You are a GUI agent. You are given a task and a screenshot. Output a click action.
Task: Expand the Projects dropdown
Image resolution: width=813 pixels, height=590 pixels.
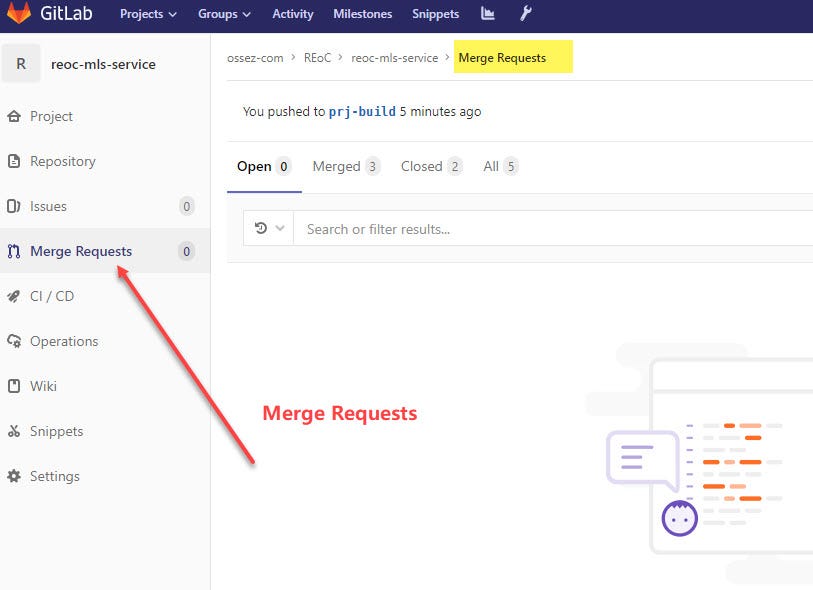[147, 14]
